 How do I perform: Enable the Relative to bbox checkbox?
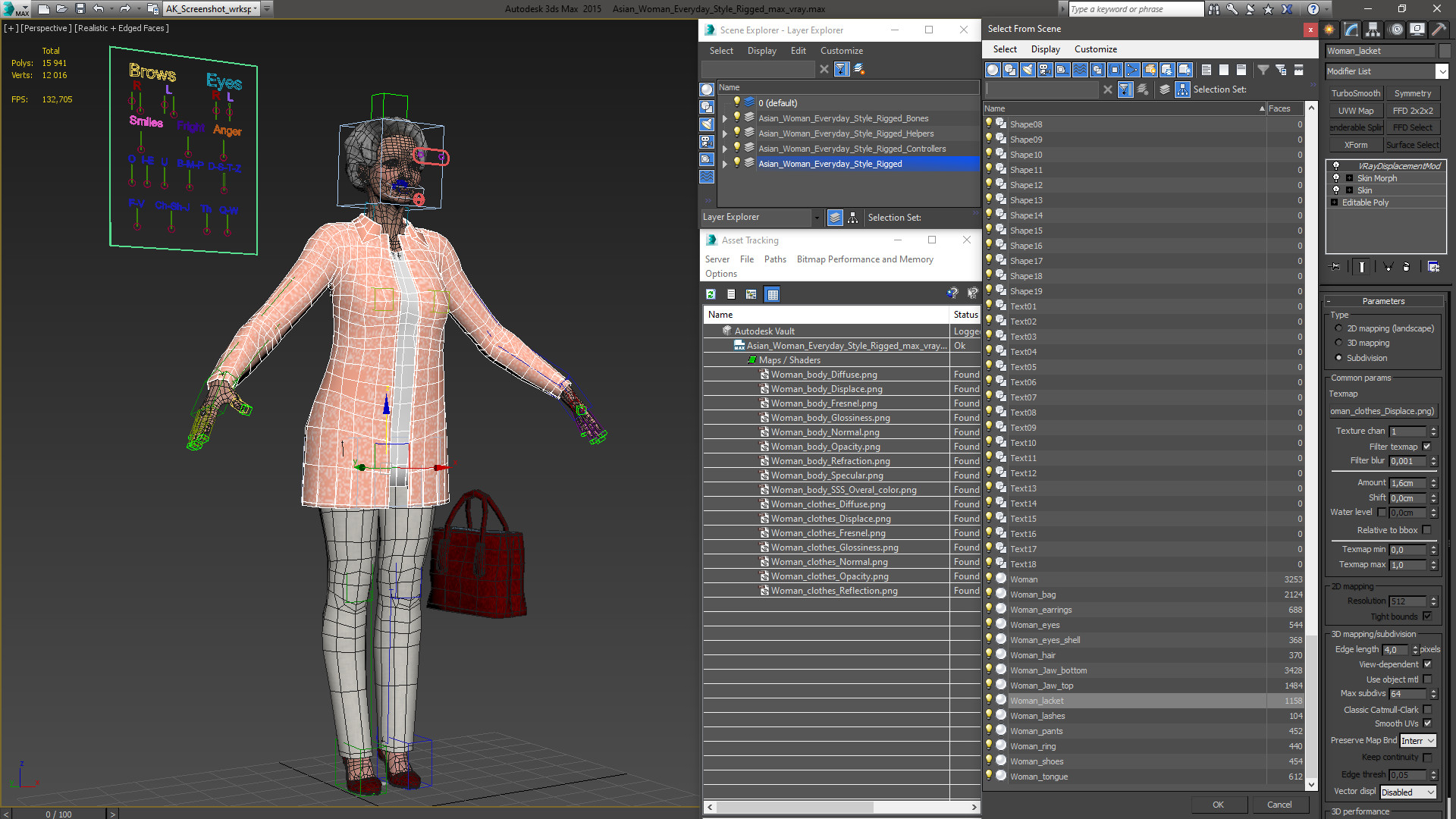[x=1426, y=530]
